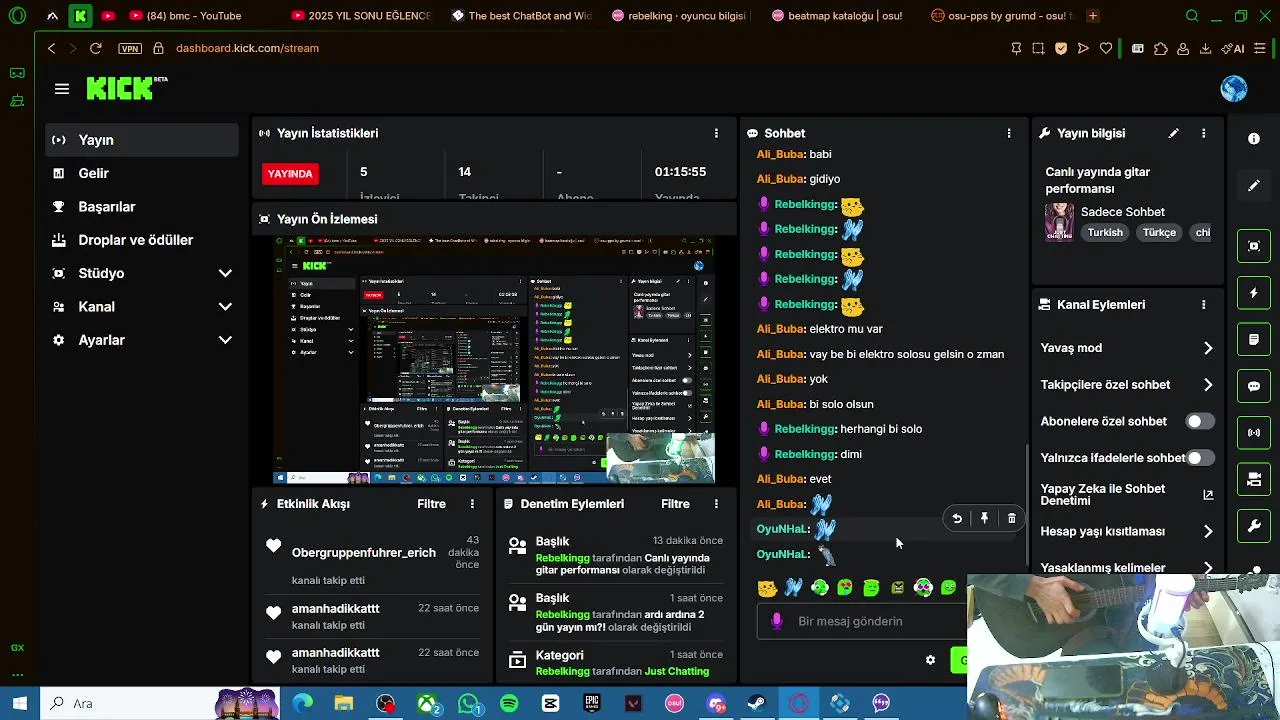Open Yasaklanmış kelimeler arrow
Screen dimensions: 1280x720
[1208, 567]
